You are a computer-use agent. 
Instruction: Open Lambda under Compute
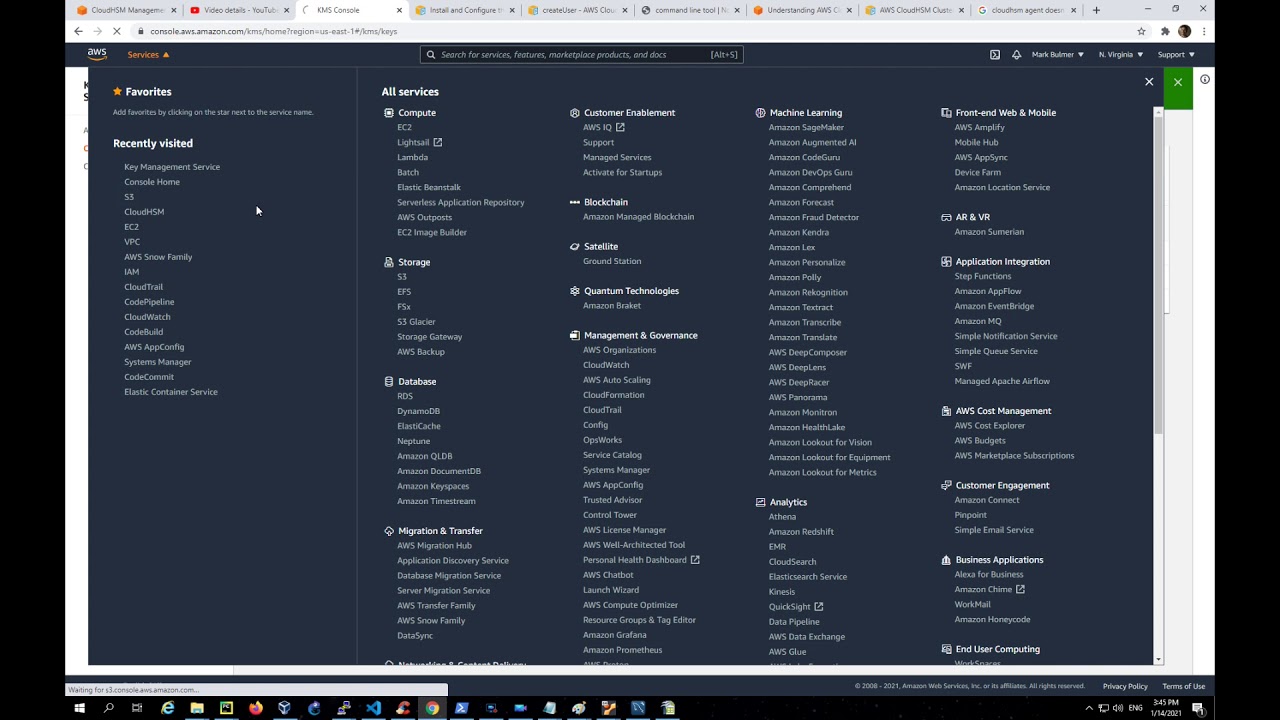pyautogui.click(x=412, y=157)
